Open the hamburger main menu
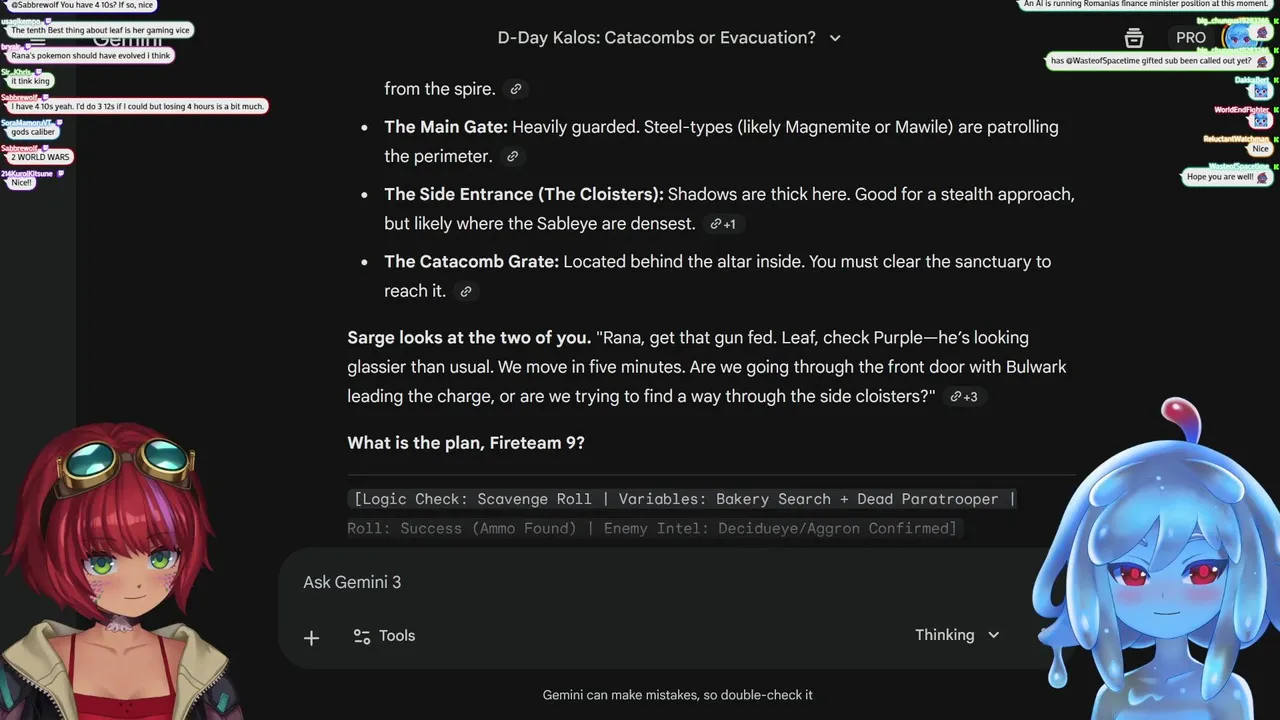This screenshot has height=720, width=1280. click(38, 42)
